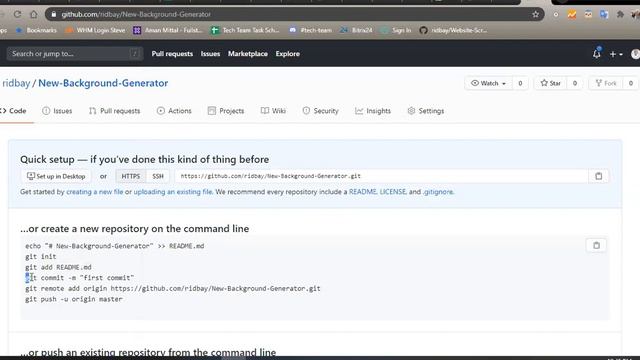Click the echo README.md command line
The height and width of the screenshot is (360, 640).
coord(115,246)
